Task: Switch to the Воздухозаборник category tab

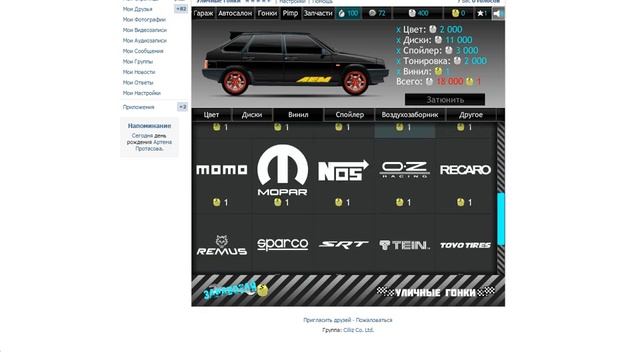Action: (410, 115)
